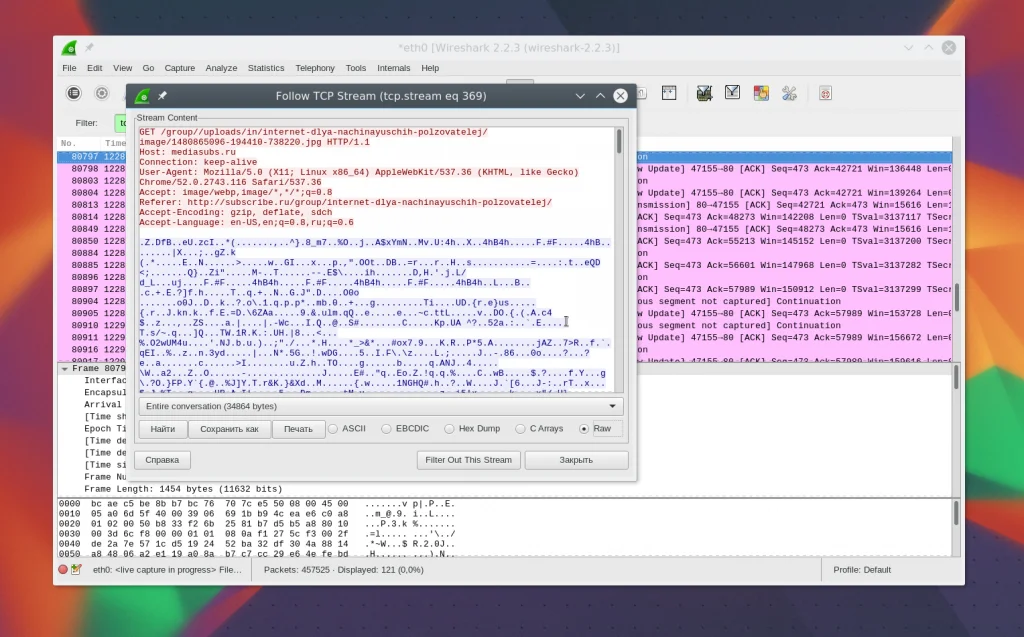
Task: Click the pin icon in main window title bar
Action: coord(89,47)
